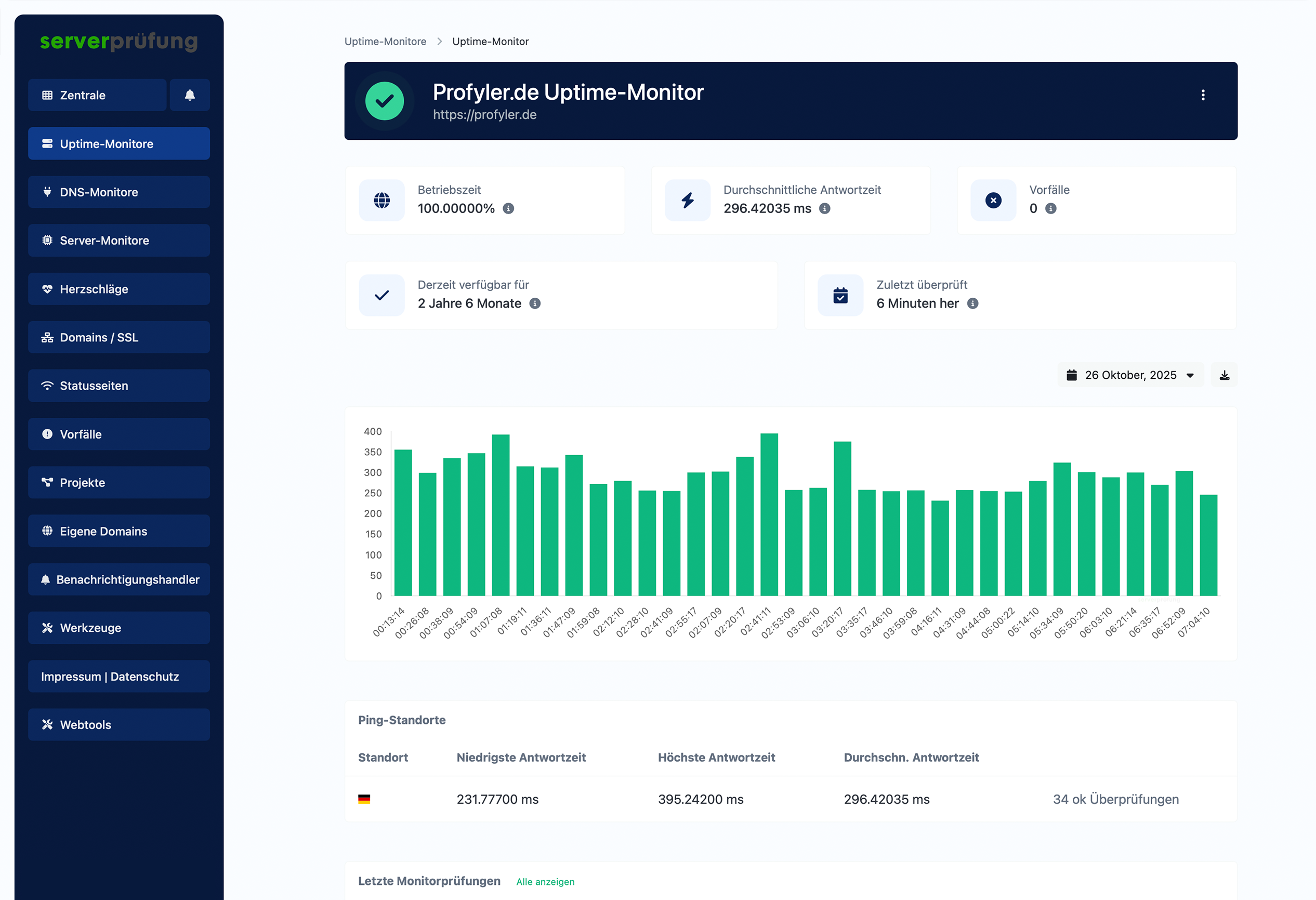
Task: Click the Alle anzeigen link
Action: [545, 882]
